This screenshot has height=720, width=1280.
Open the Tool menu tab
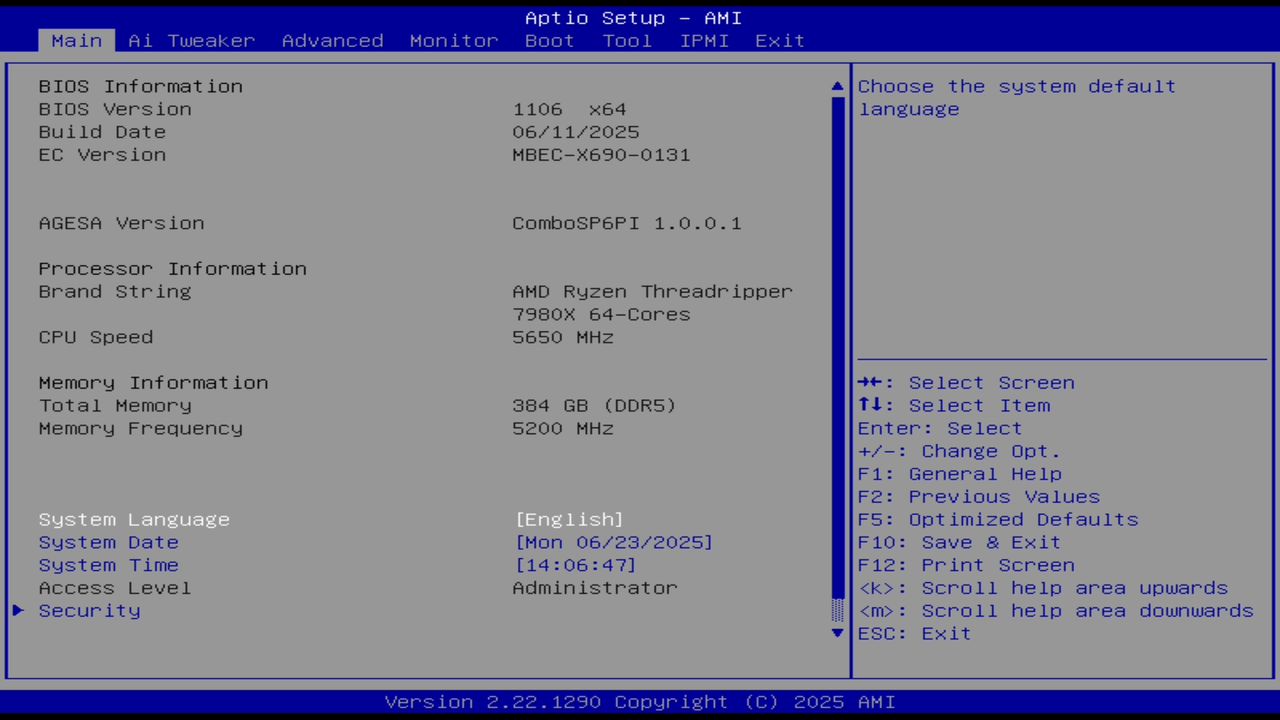[x=627, y=40]
